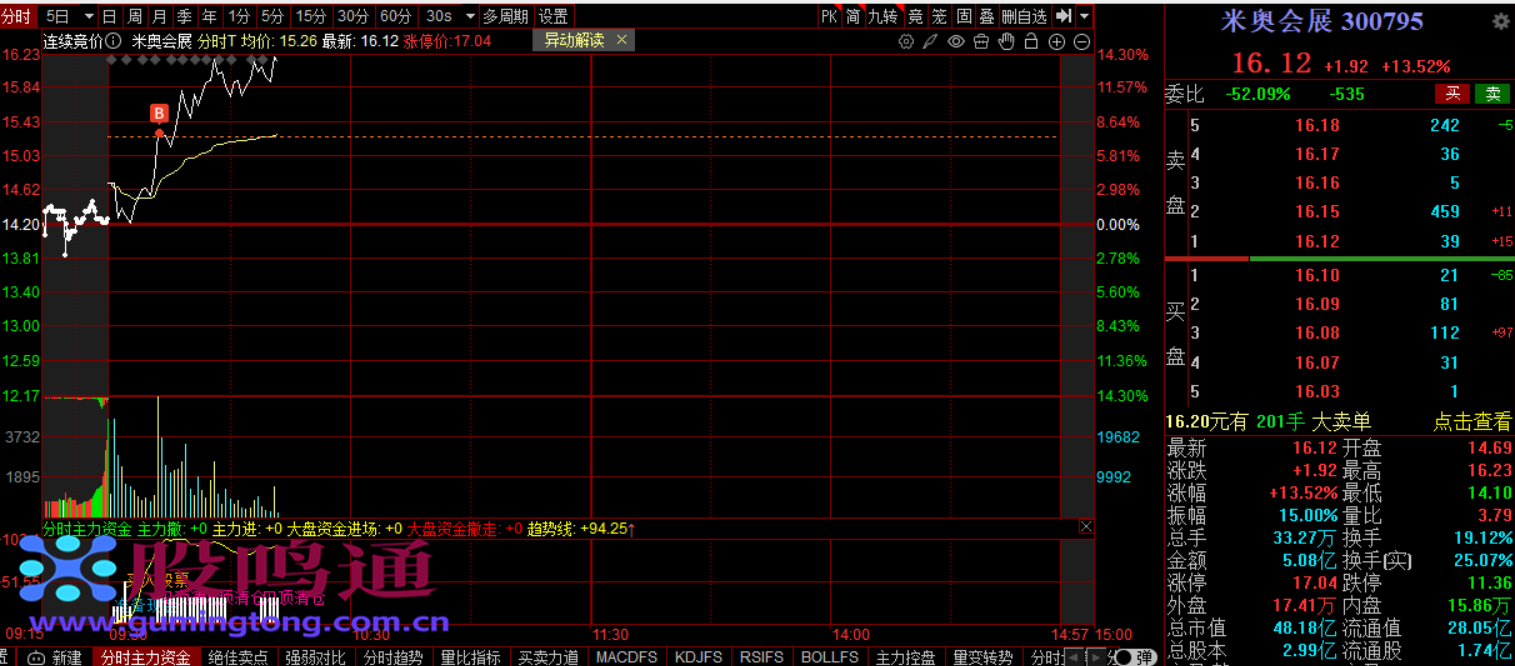1515x666 pixels.
Task: Select the 买卖力道 indicator tab
Action: 549,657
